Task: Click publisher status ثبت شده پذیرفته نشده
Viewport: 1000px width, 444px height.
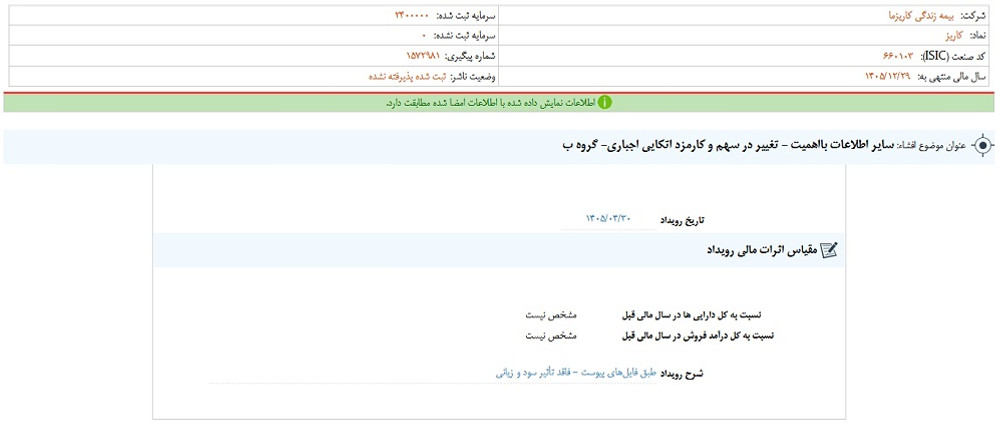Action: point(408,77)
